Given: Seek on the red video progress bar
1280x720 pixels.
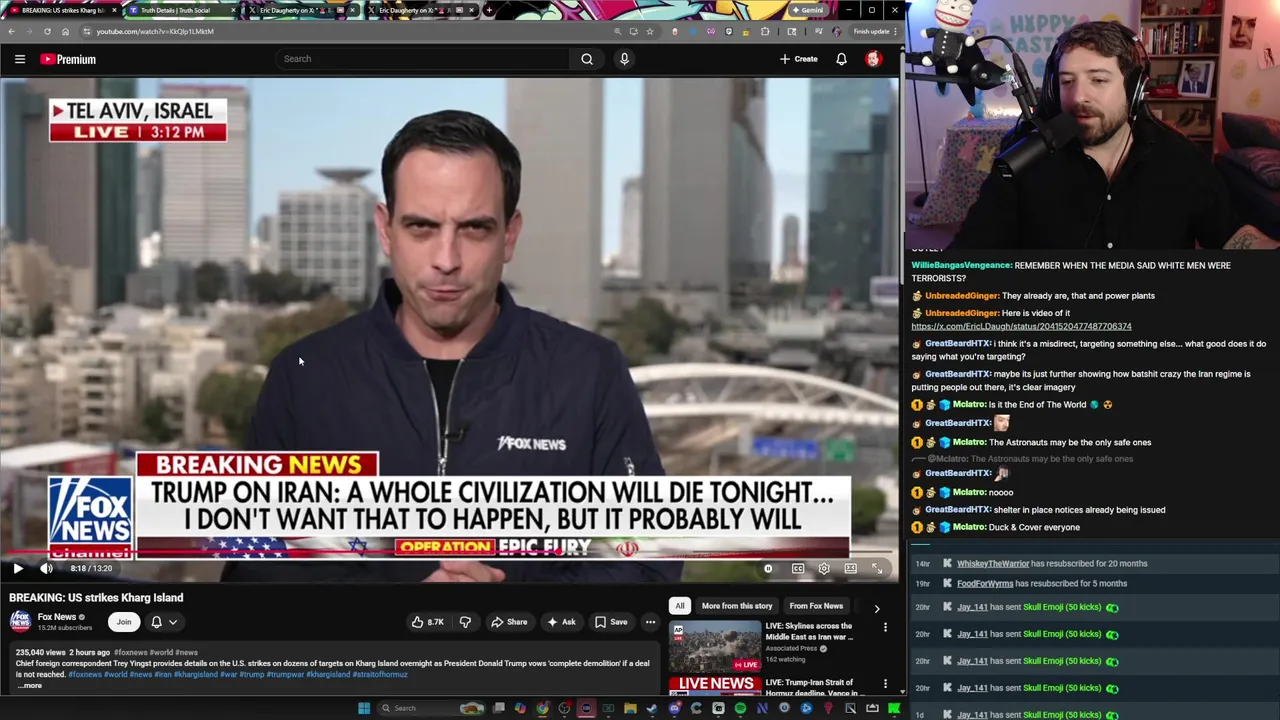Looking at the screenshot, I should coord(450,553).
